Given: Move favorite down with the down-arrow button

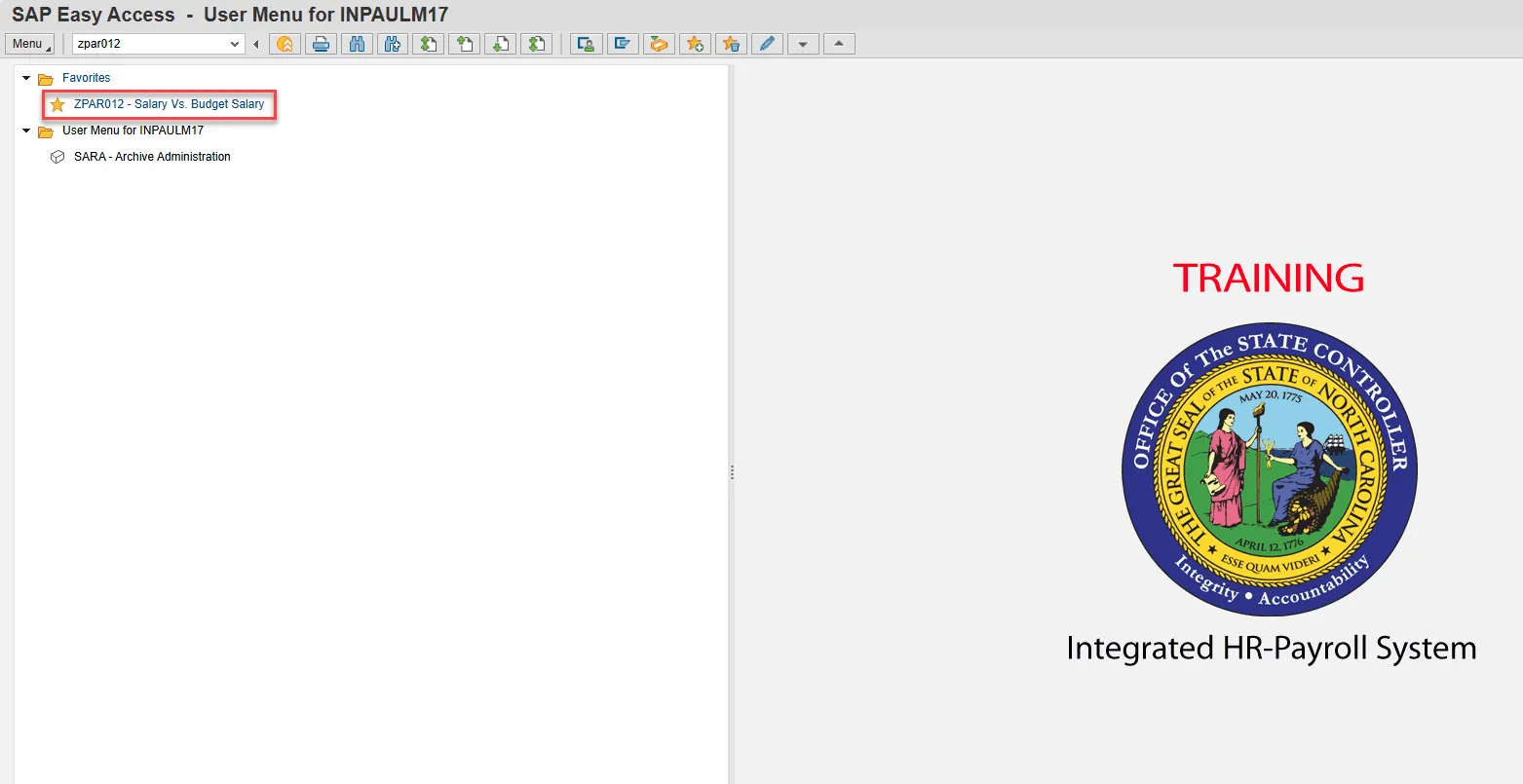Looking at the screenshot, I should pyautogui.click(x=803, y=44).
